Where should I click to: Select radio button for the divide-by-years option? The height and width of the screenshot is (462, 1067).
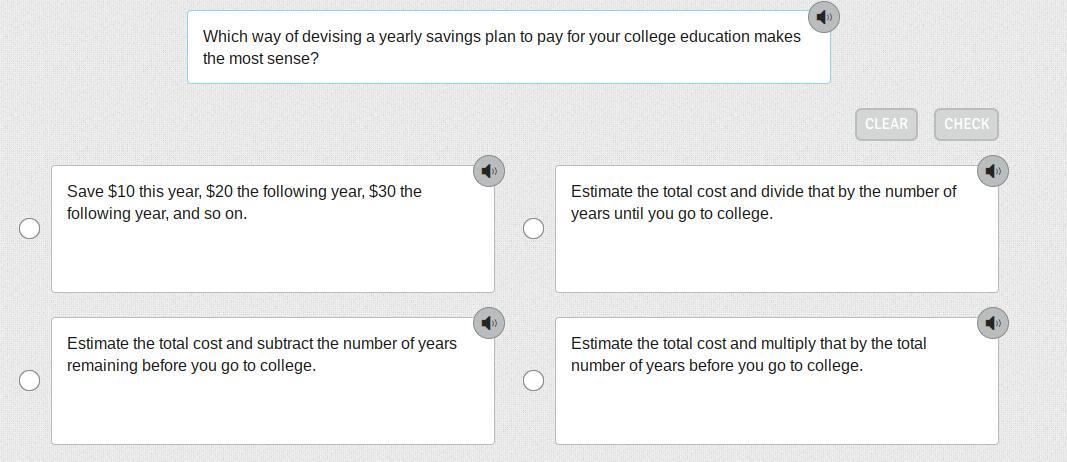click(x=534, y=228)
